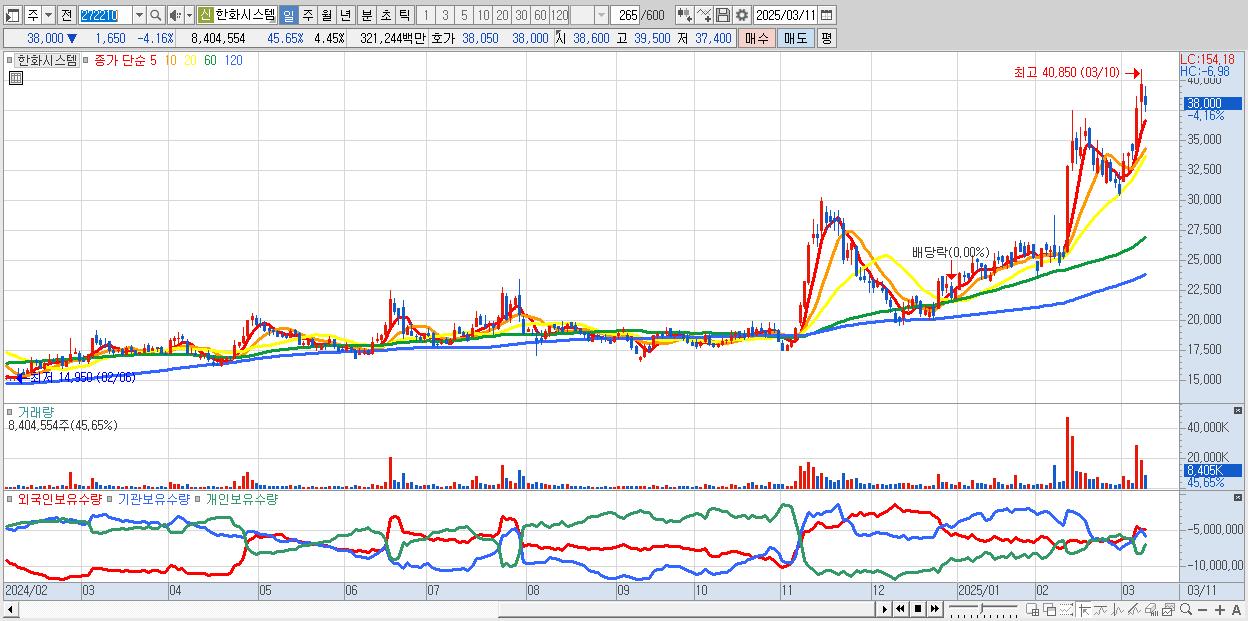The width and height of the screenshot is (1248, 621).
Task: Click the small square on volume panel corner
Action: [1240, 411]
